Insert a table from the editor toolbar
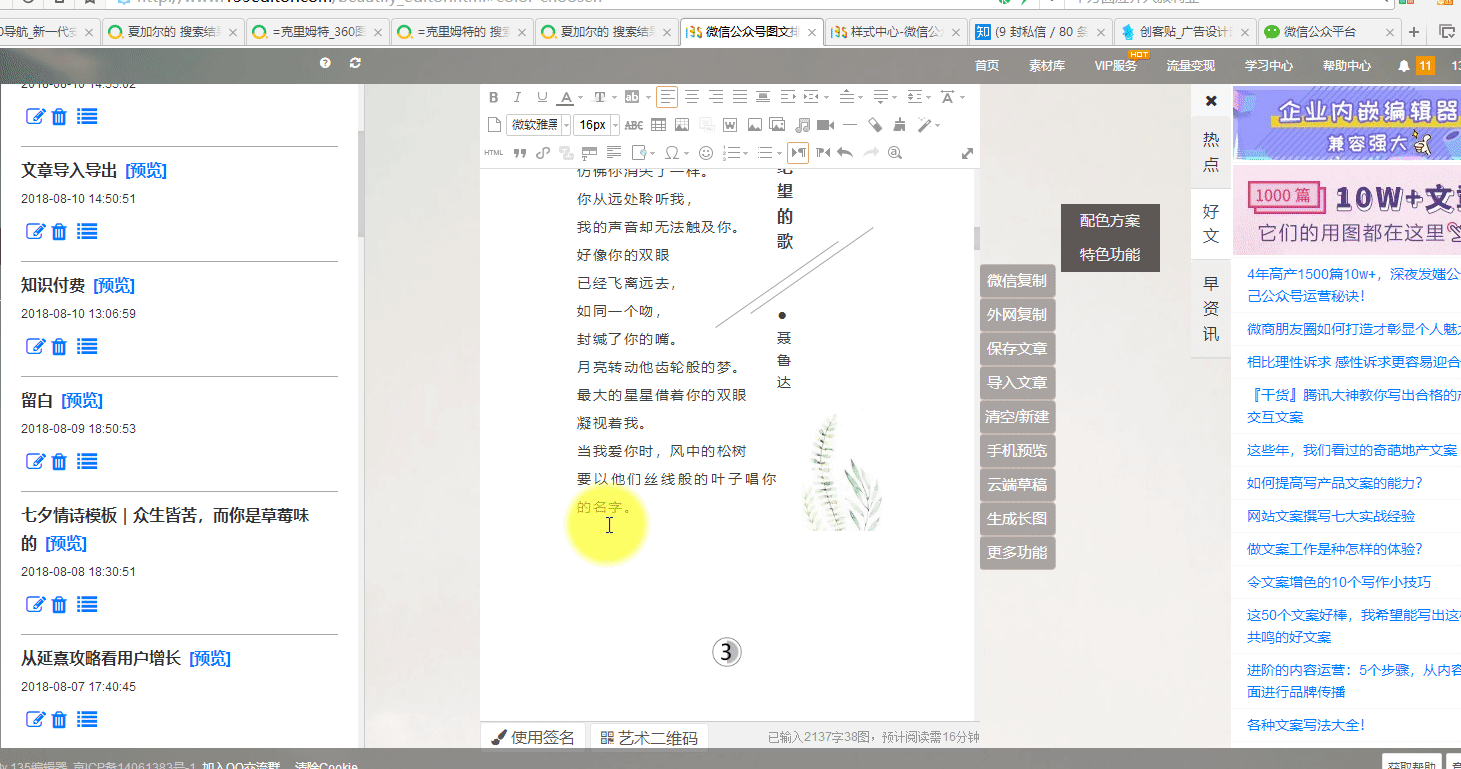The image size is (1461, 769). pos(658,125)
